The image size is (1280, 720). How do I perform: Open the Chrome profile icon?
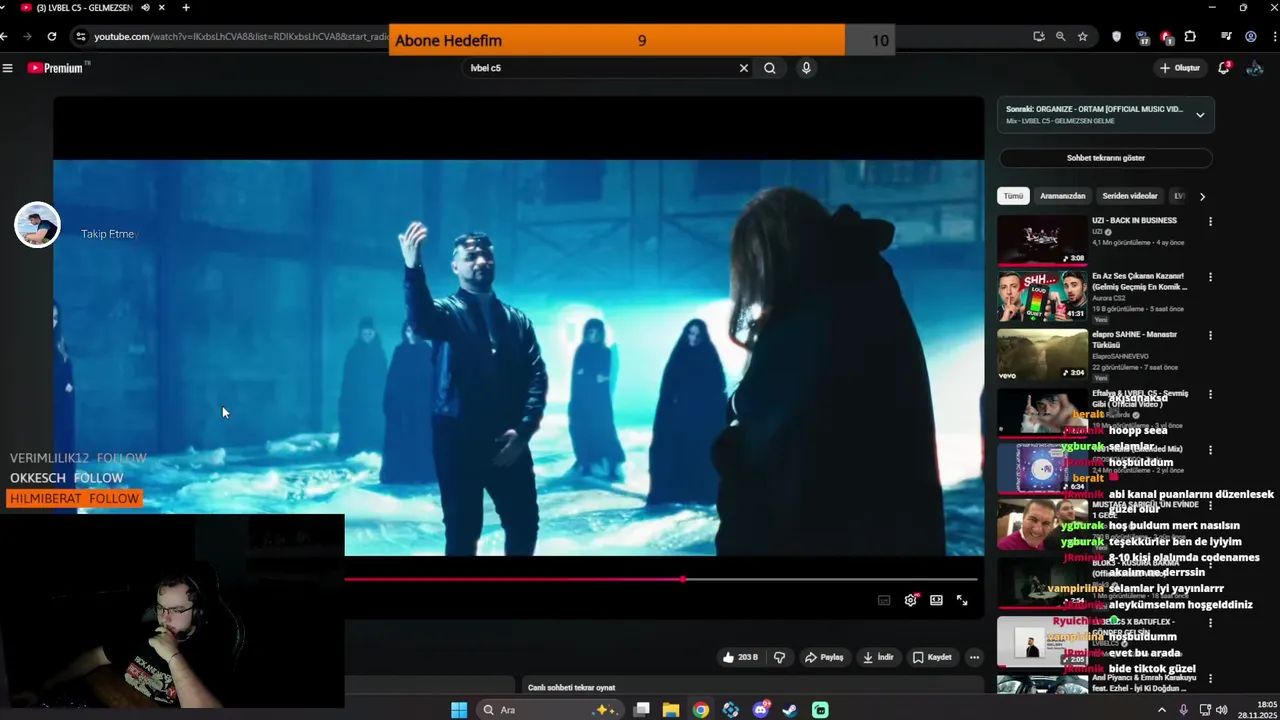pos(1250,37)
